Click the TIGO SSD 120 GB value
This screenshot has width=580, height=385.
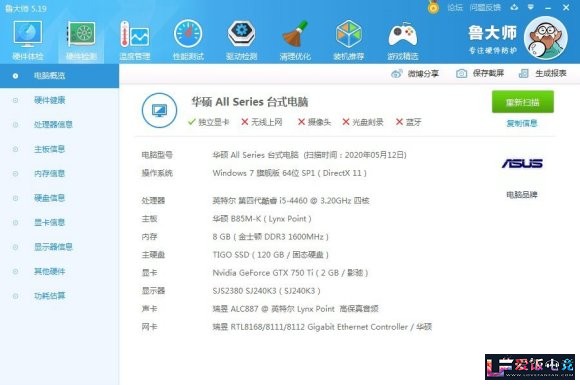pyautogui.click(x=270, y=255)
